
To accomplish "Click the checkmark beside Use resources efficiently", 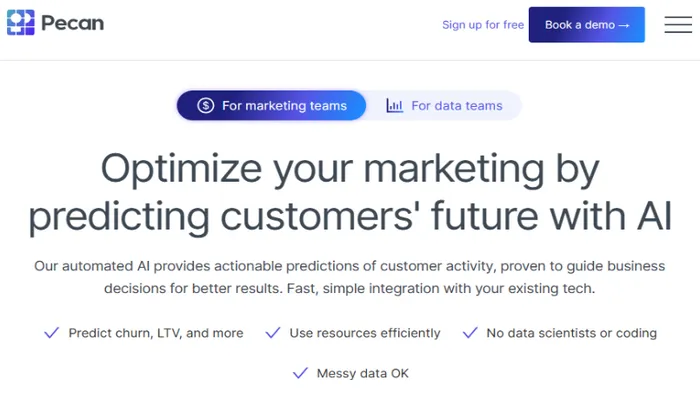I will pos(272,333).
